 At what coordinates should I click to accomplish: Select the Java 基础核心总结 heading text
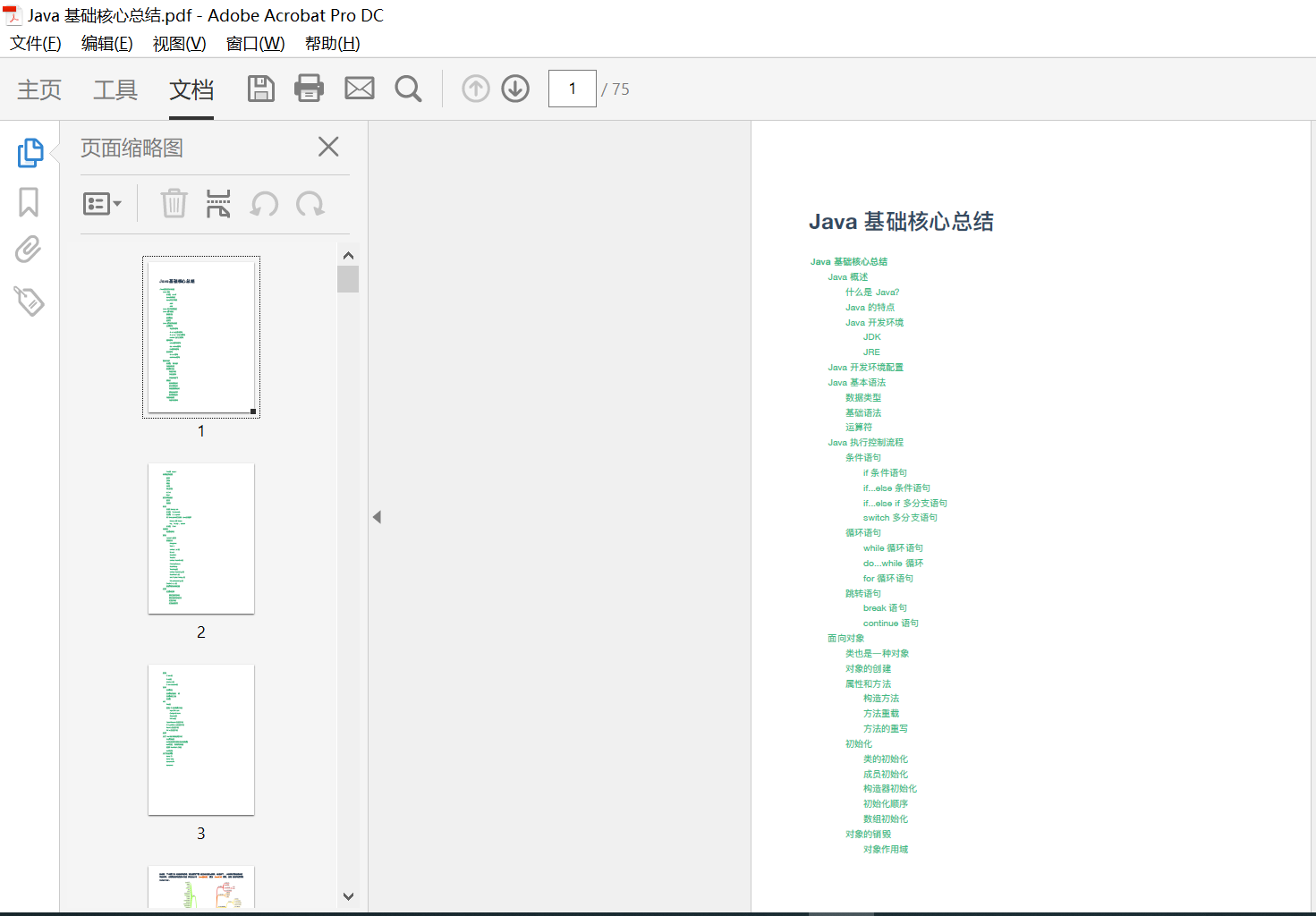(x=901, y=222)
